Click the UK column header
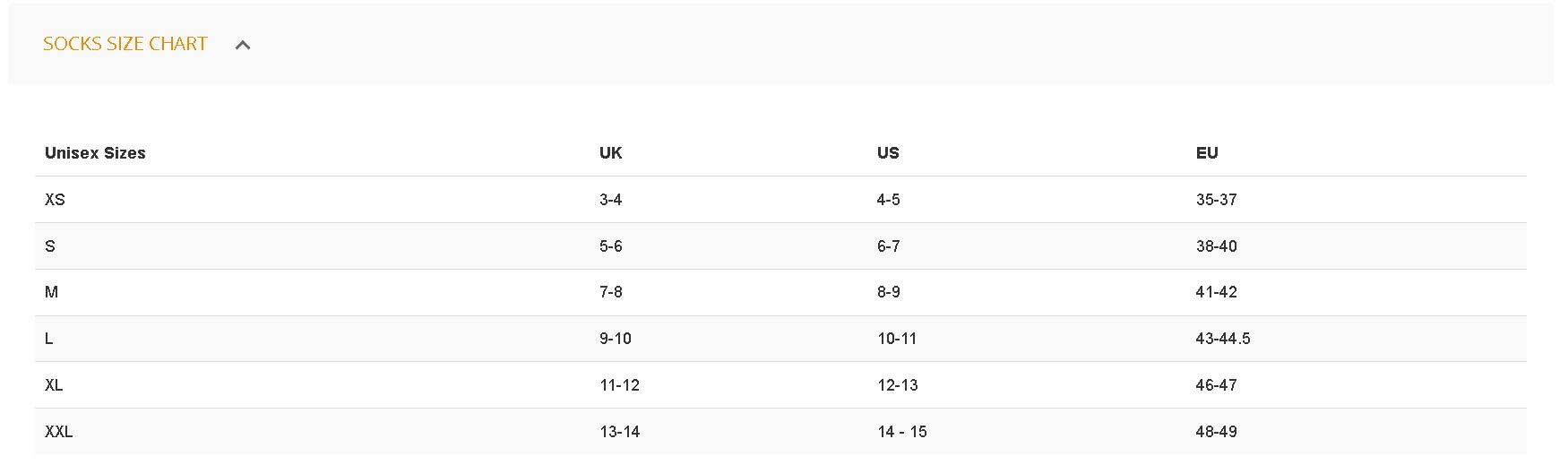This screenshot has width=1568, height=465. (x=610, y=153)
